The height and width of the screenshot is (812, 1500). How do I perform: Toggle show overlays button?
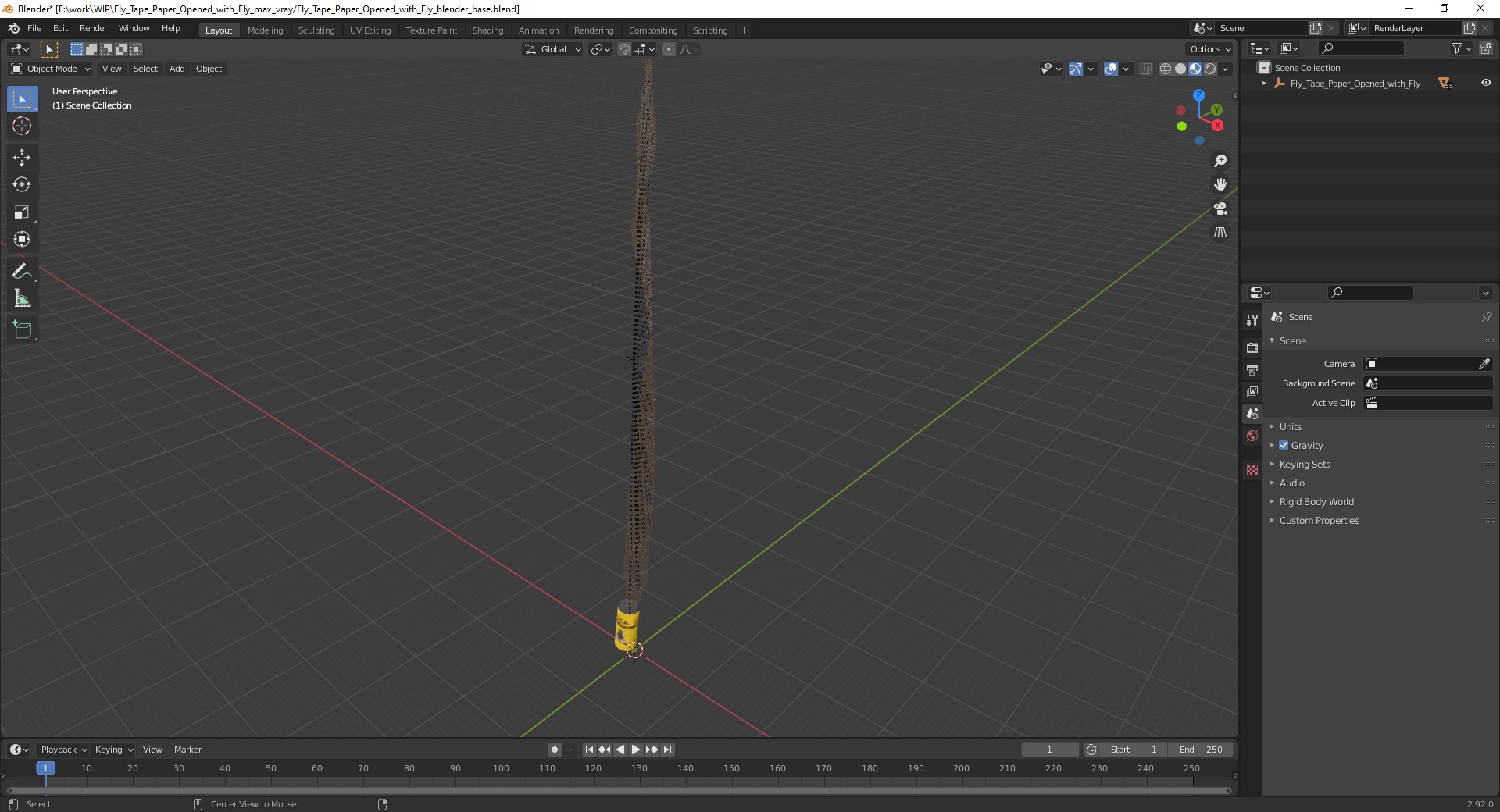pyautogui.click(x=1111, y=69)
